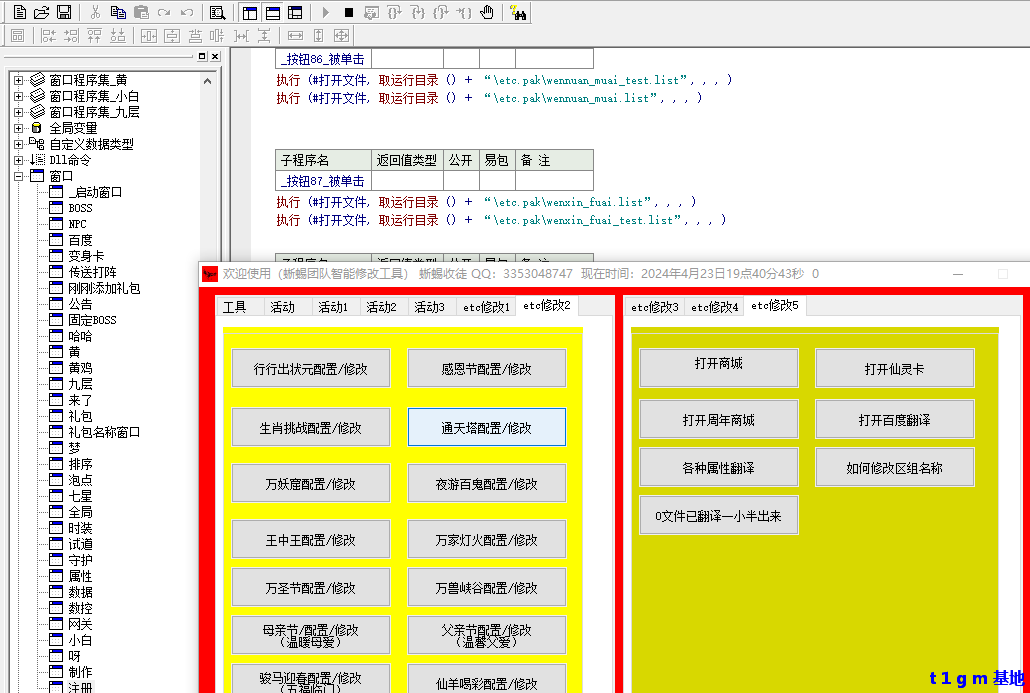Screen dimensions: 1030x693
Task: Click the magnifier preview toolbar icon
Action: coord(217,13)
